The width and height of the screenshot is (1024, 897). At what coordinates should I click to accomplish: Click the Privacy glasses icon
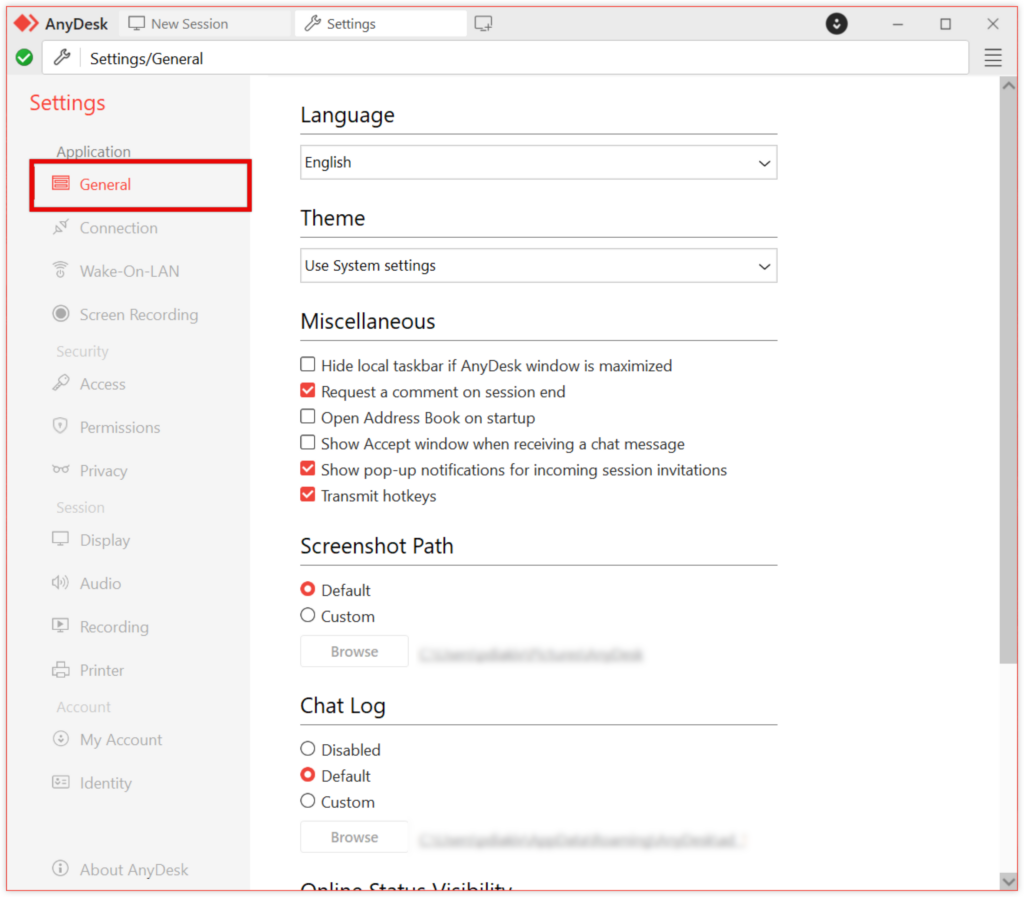pos(61,470)
